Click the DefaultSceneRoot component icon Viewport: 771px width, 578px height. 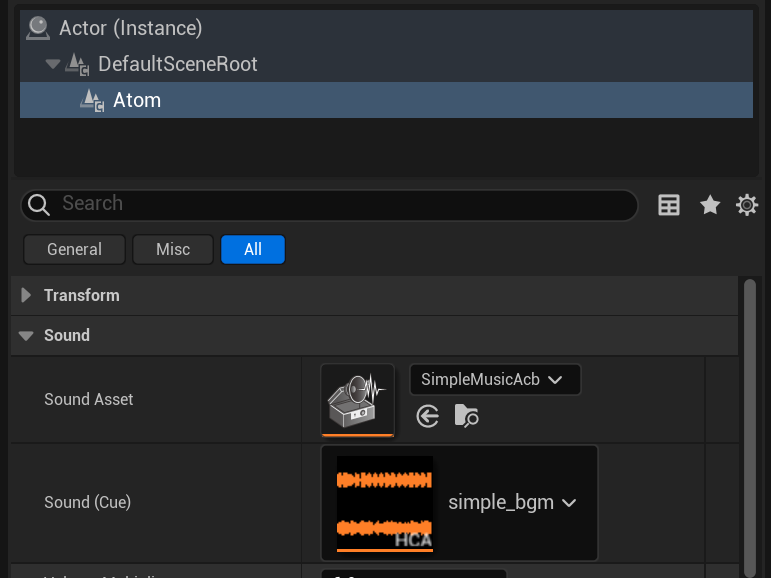78,64
